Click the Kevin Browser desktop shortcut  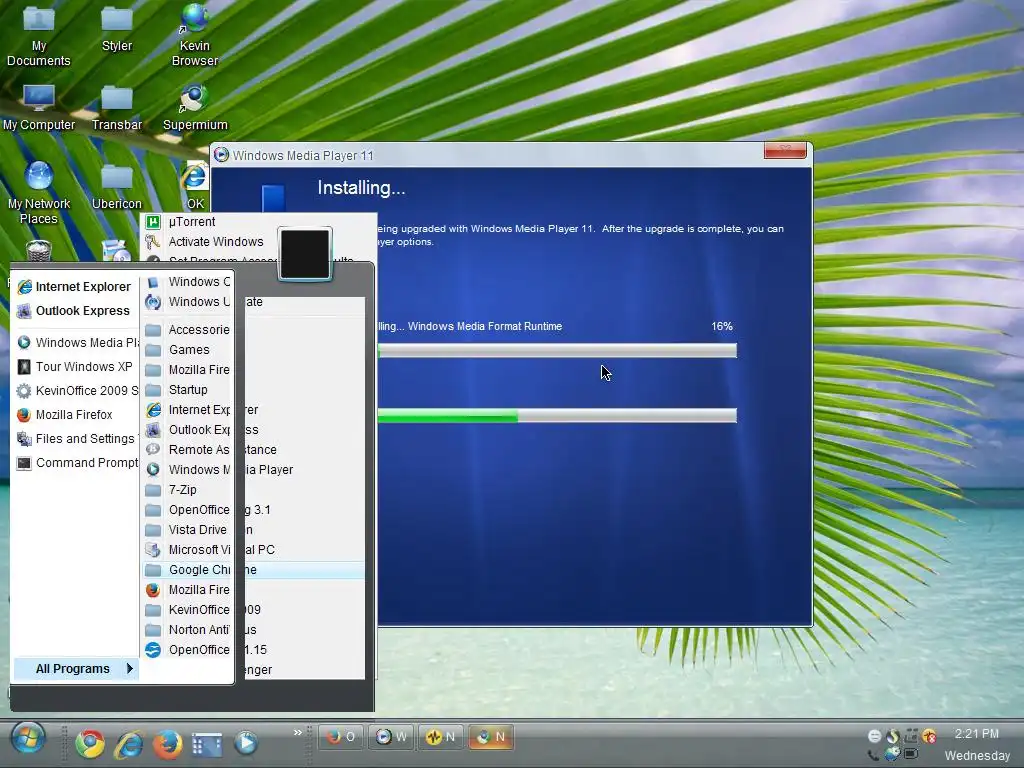[195, 35]
